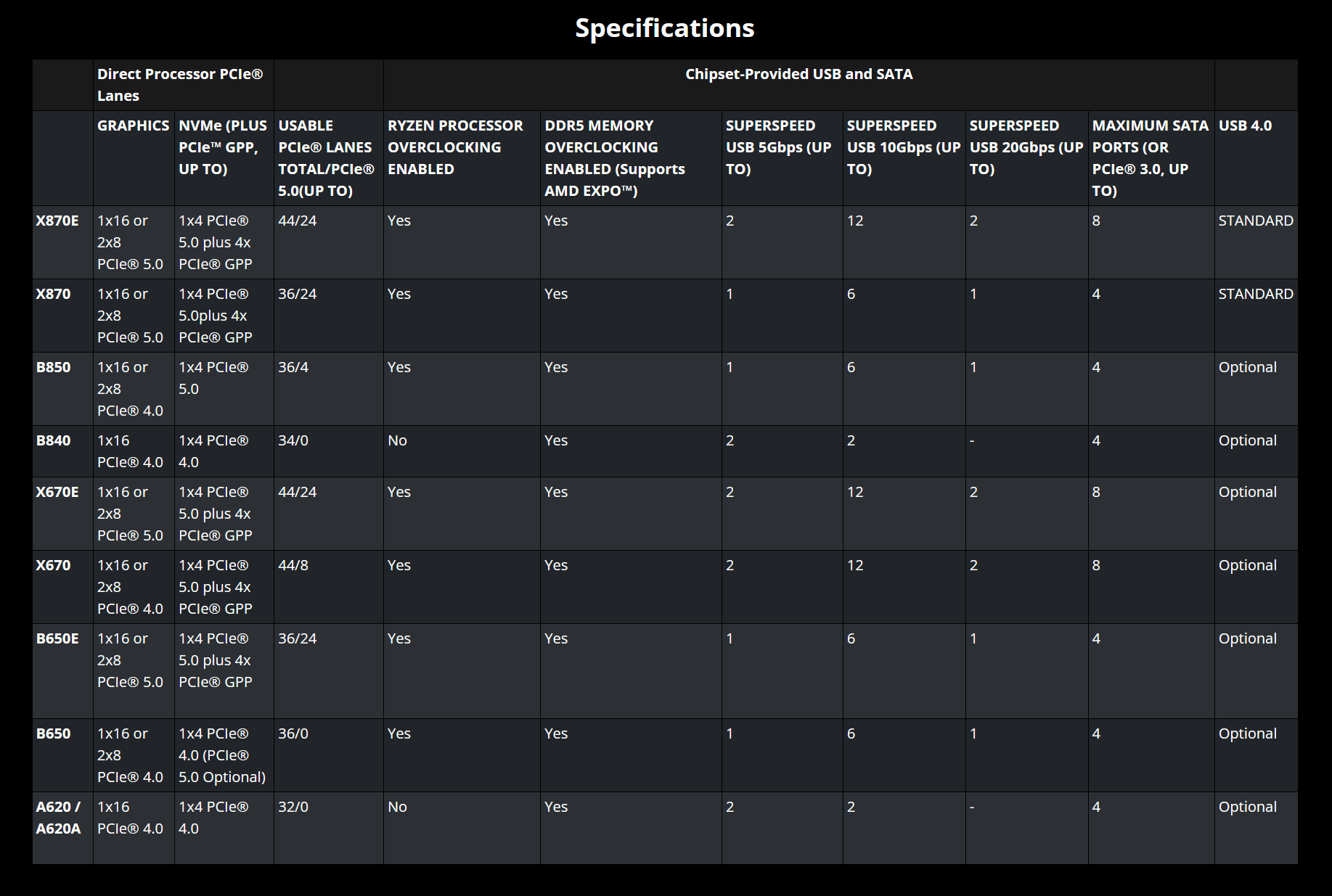Click Optional USB 4.0 cell in B850 row

pos(1256,389)
